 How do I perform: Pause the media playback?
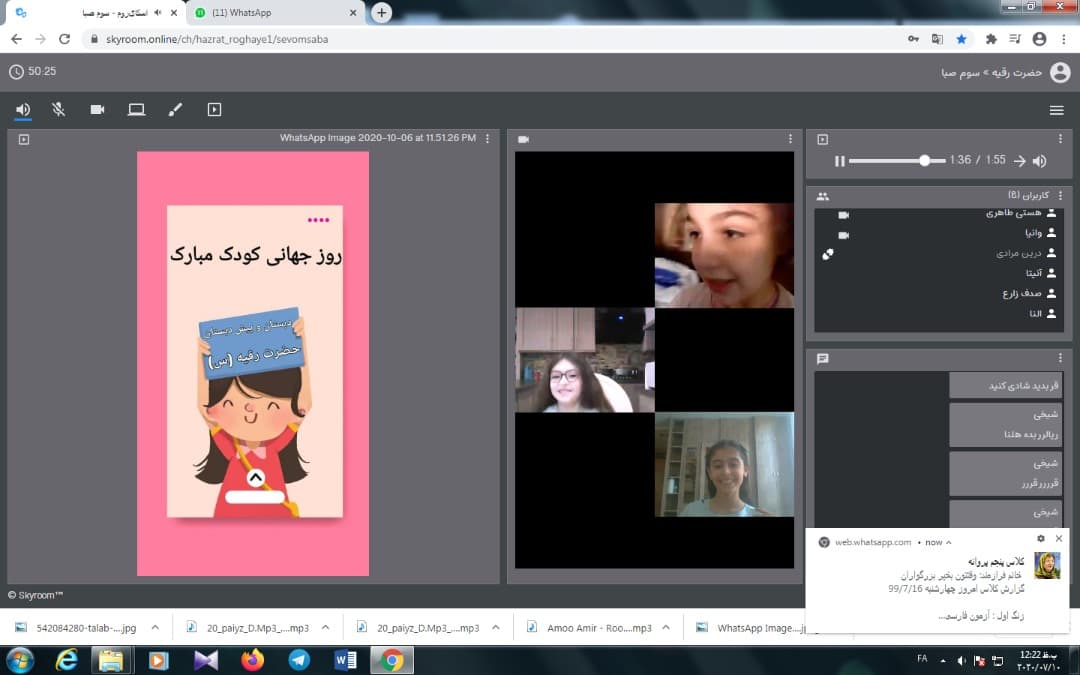pyautogui.click(x=840, y=161)
